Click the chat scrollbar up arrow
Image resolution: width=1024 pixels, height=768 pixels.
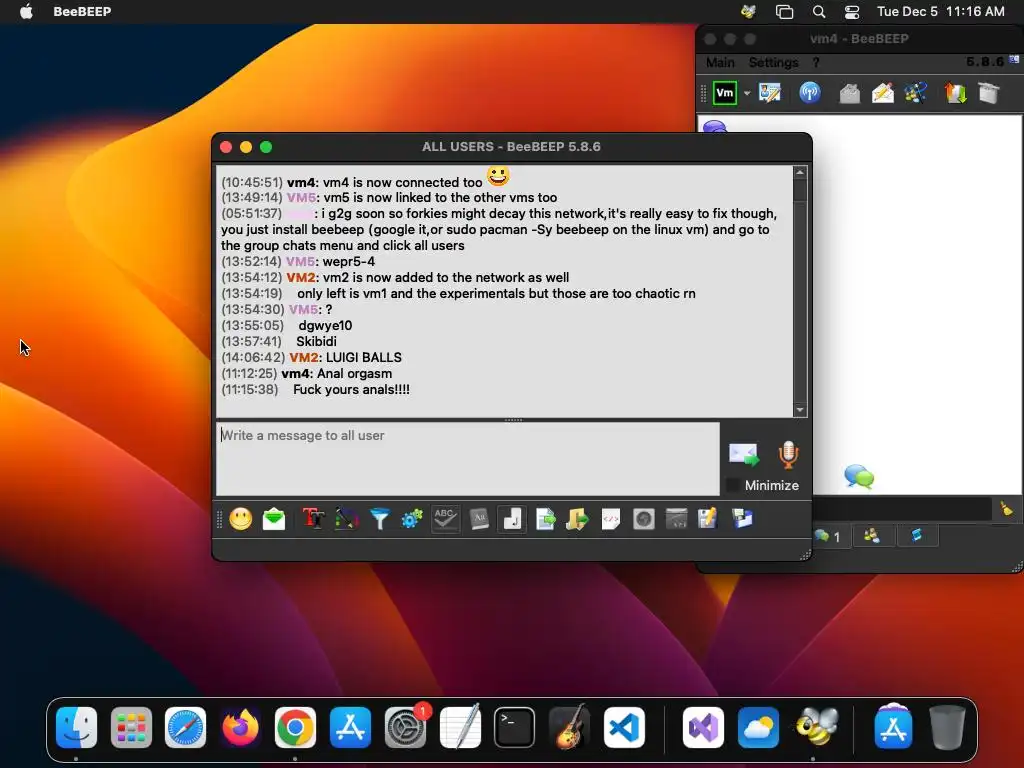800,172
